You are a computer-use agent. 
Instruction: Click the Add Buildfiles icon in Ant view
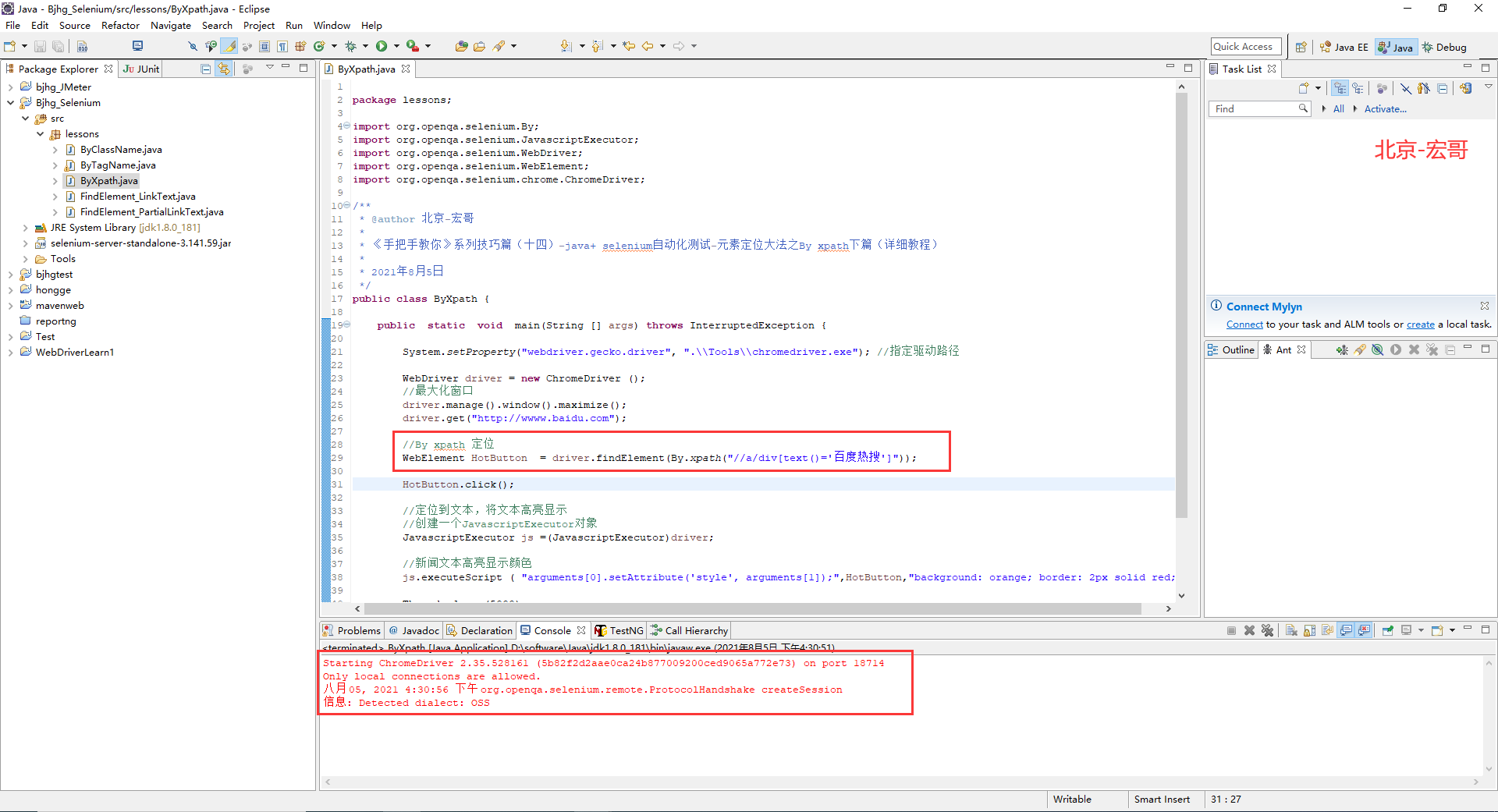[x=1342, y=349]
